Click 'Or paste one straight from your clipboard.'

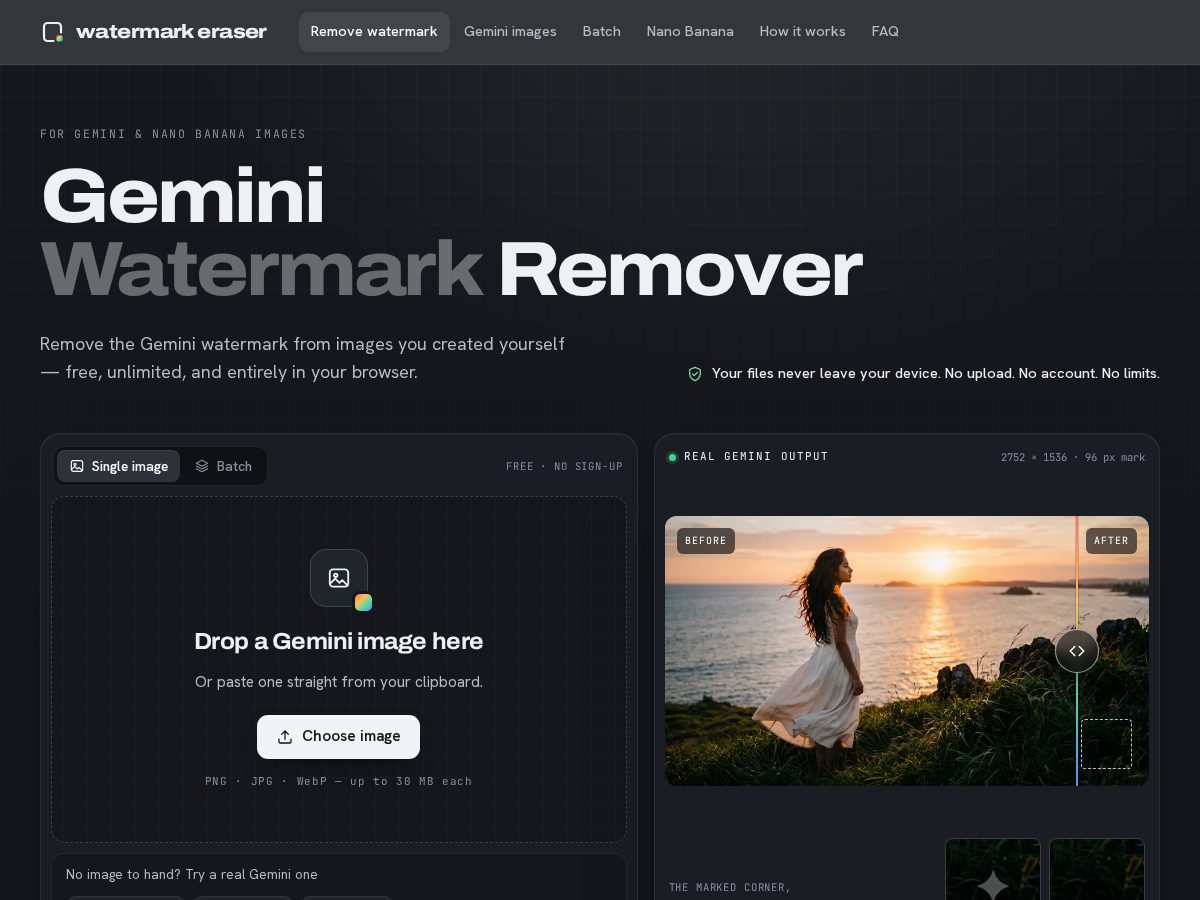pos(339,682)
